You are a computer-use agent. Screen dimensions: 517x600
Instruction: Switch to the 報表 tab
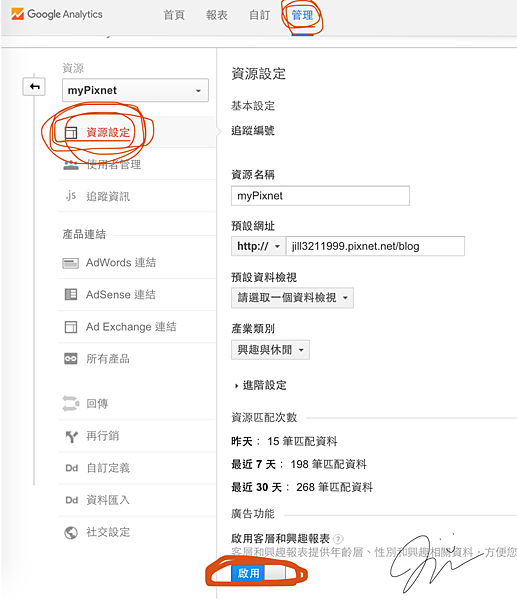(x=217, y=15)
